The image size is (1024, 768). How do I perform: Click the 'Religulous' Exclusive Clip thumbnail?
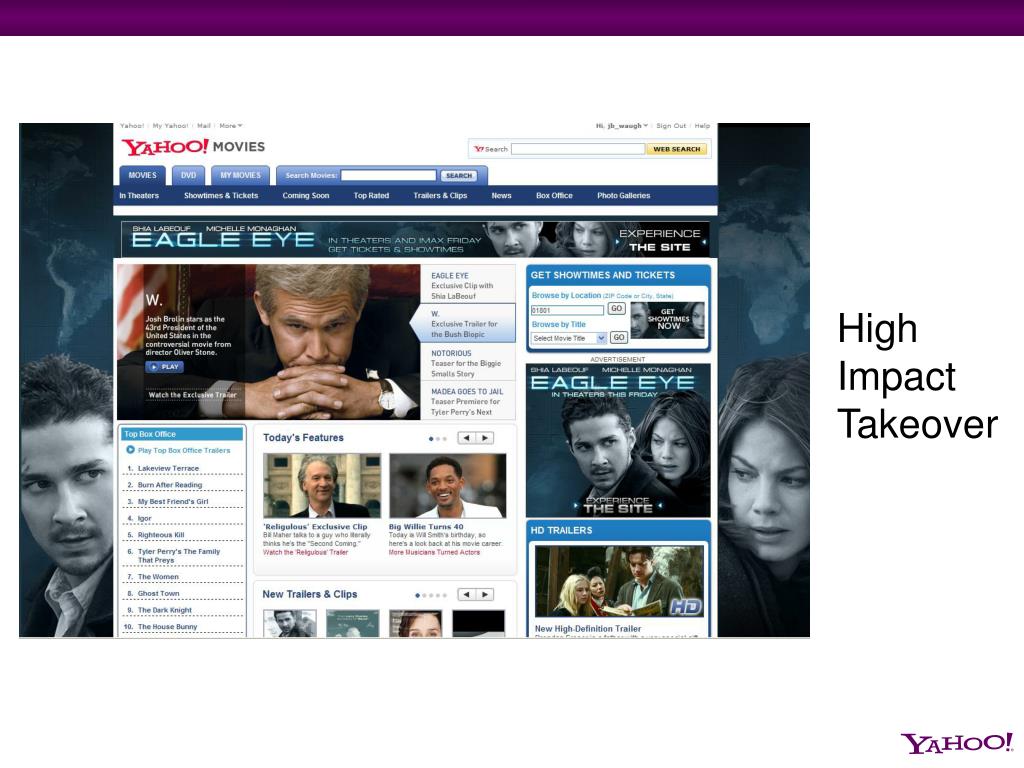(x=322, y=485)
